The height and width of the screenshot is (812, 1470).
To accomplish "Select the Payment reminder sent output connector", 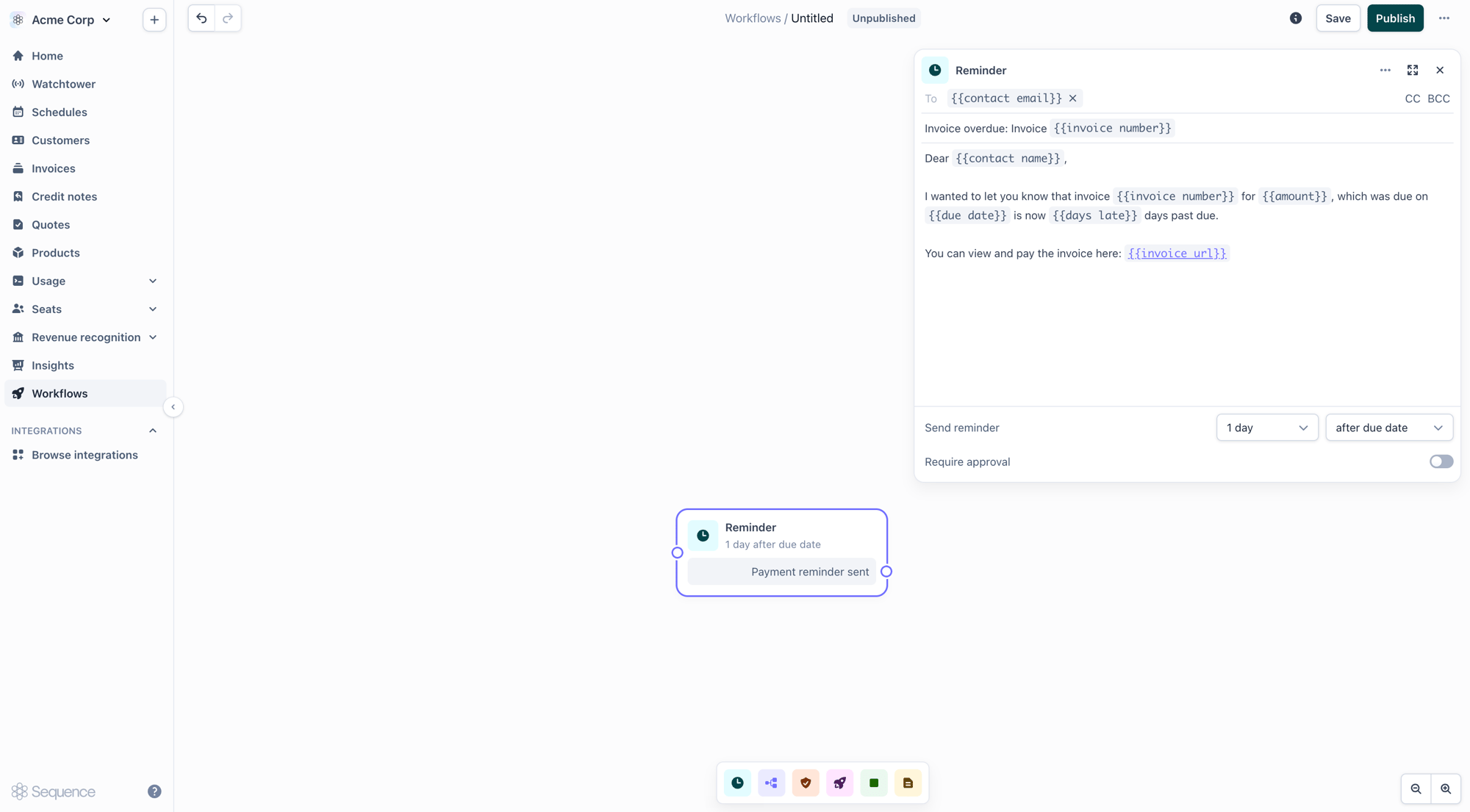I will coord(886,572).
